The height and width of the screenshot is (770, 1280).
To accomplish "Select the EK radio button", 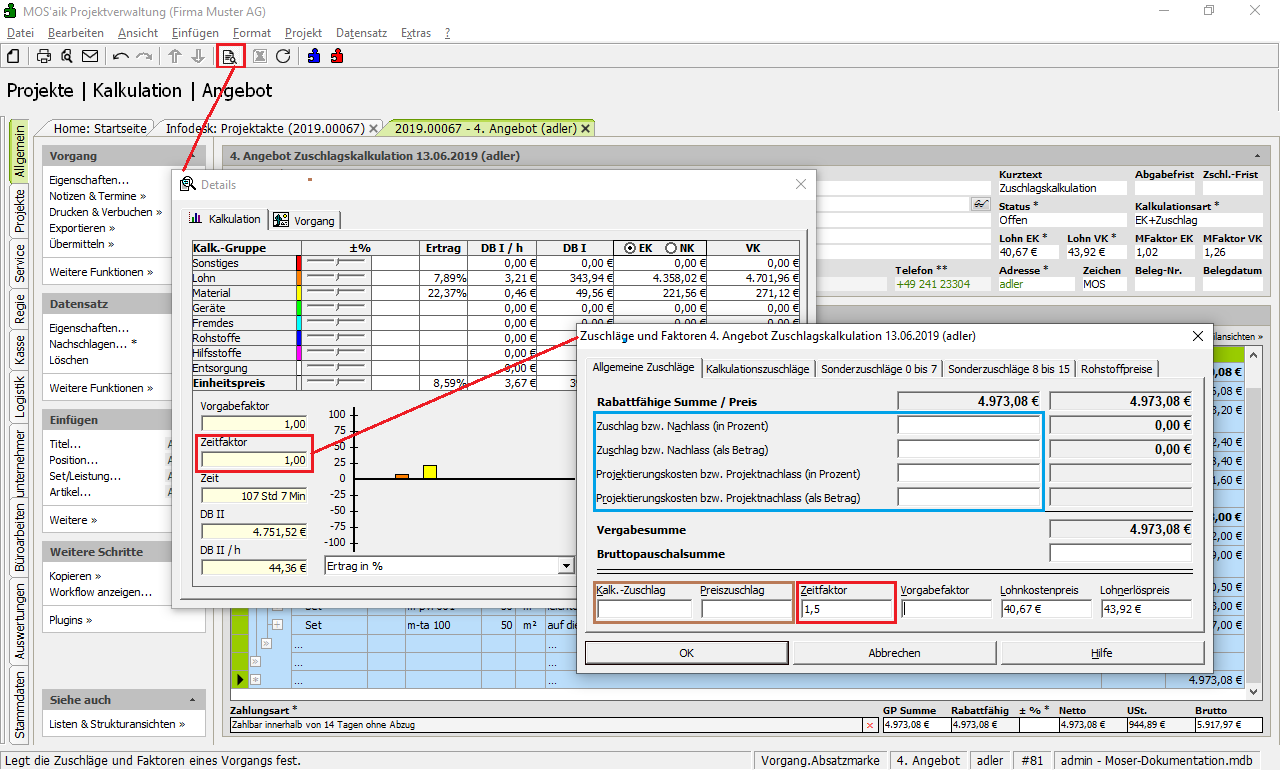I will (630, 248).
